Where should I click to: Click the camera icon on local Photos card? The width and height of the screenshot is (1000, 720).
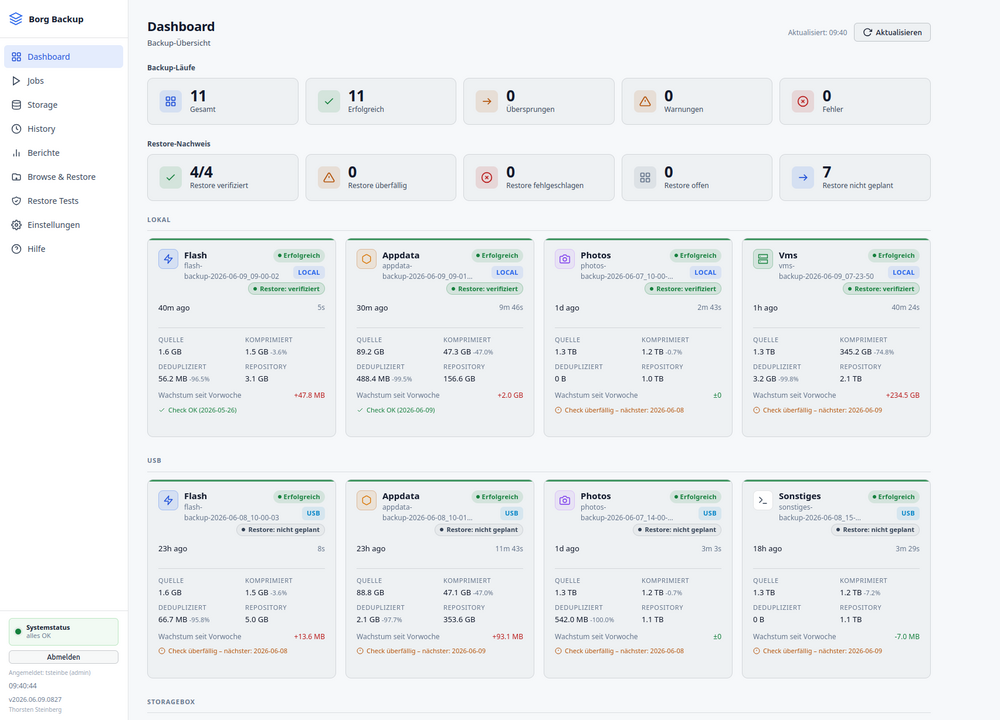click(564, 259)
